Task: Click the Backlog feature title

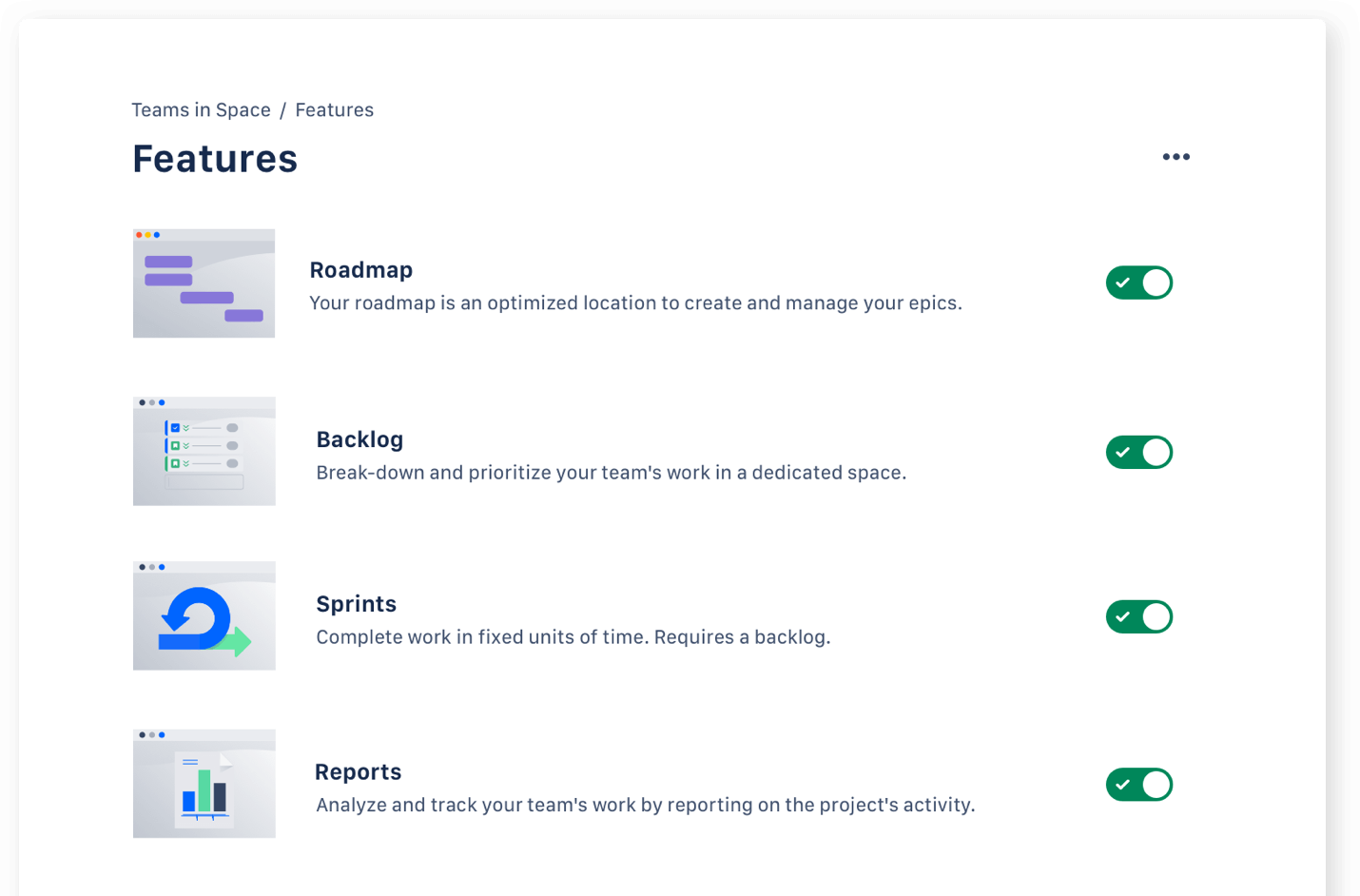Action: coord(359,439)
